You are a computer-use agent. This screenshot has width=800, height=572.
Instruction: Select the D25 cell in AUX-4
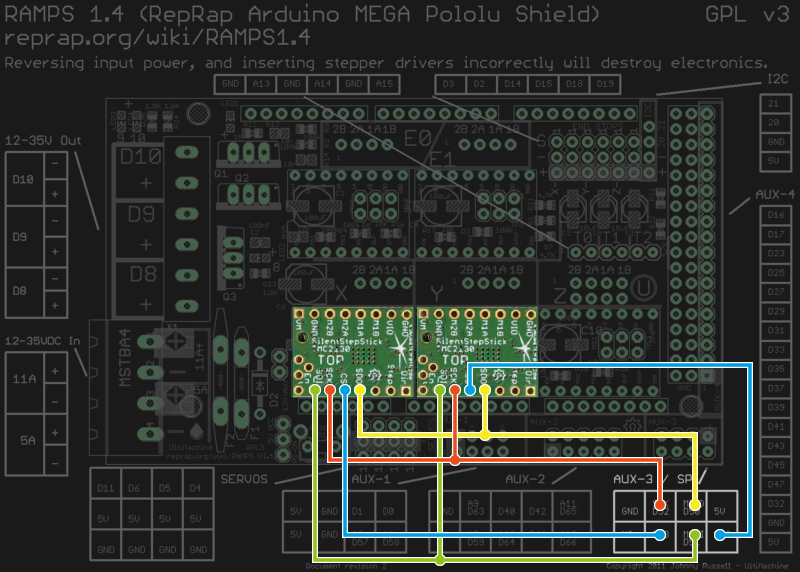(776, 273)
